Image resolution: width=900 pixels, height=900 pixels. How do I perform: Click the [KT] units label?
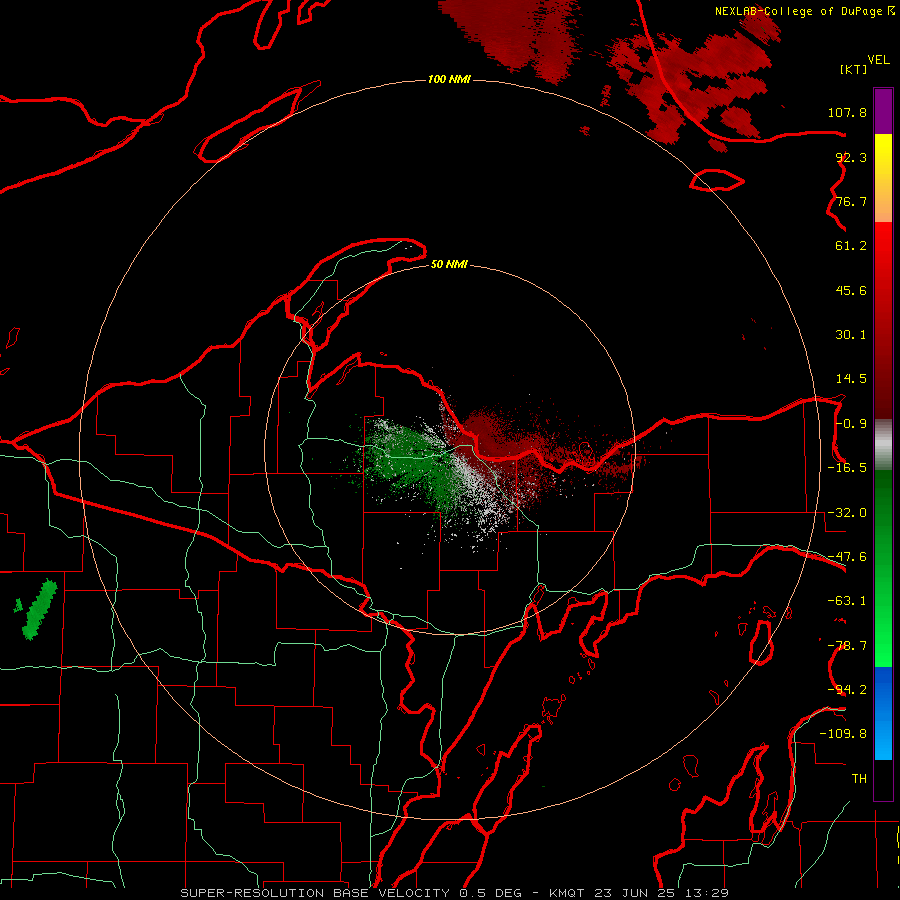pos(854,69)
